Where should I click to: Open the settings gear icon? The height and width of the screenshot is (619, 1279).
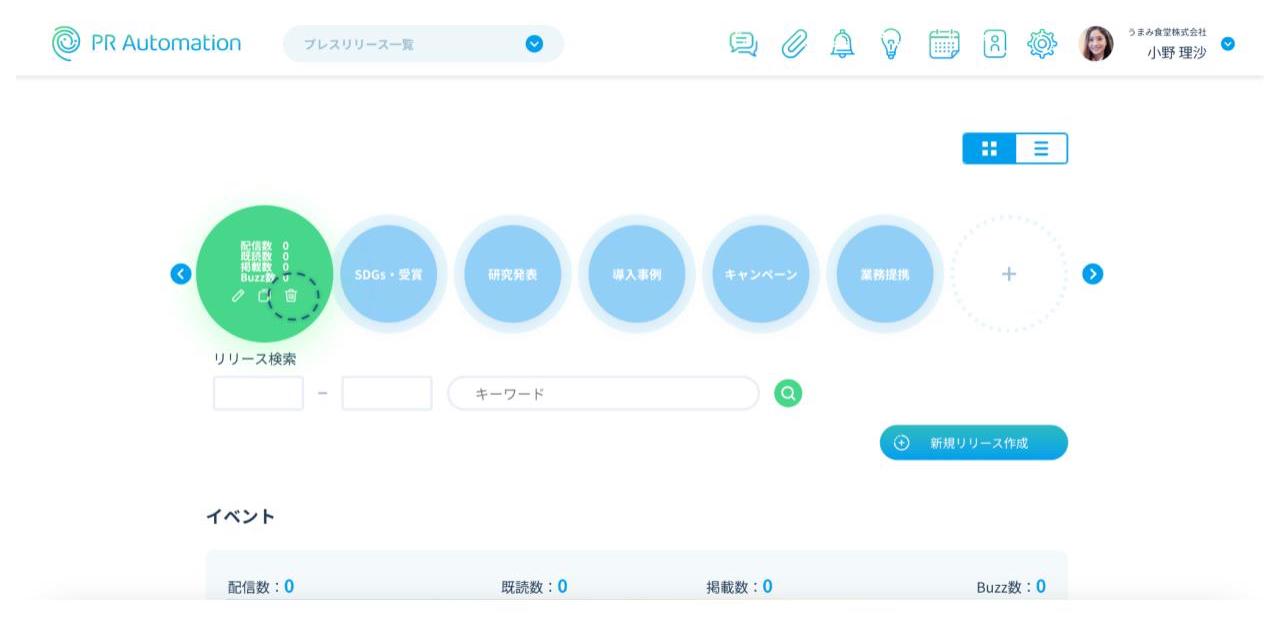(1042, 44)
